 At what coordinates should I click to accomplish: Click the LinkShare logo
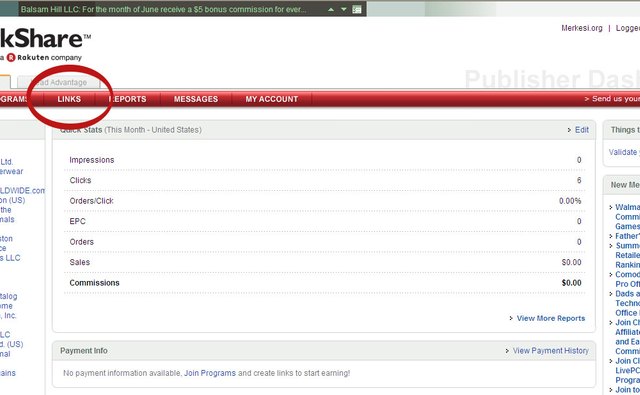point(43,39)
